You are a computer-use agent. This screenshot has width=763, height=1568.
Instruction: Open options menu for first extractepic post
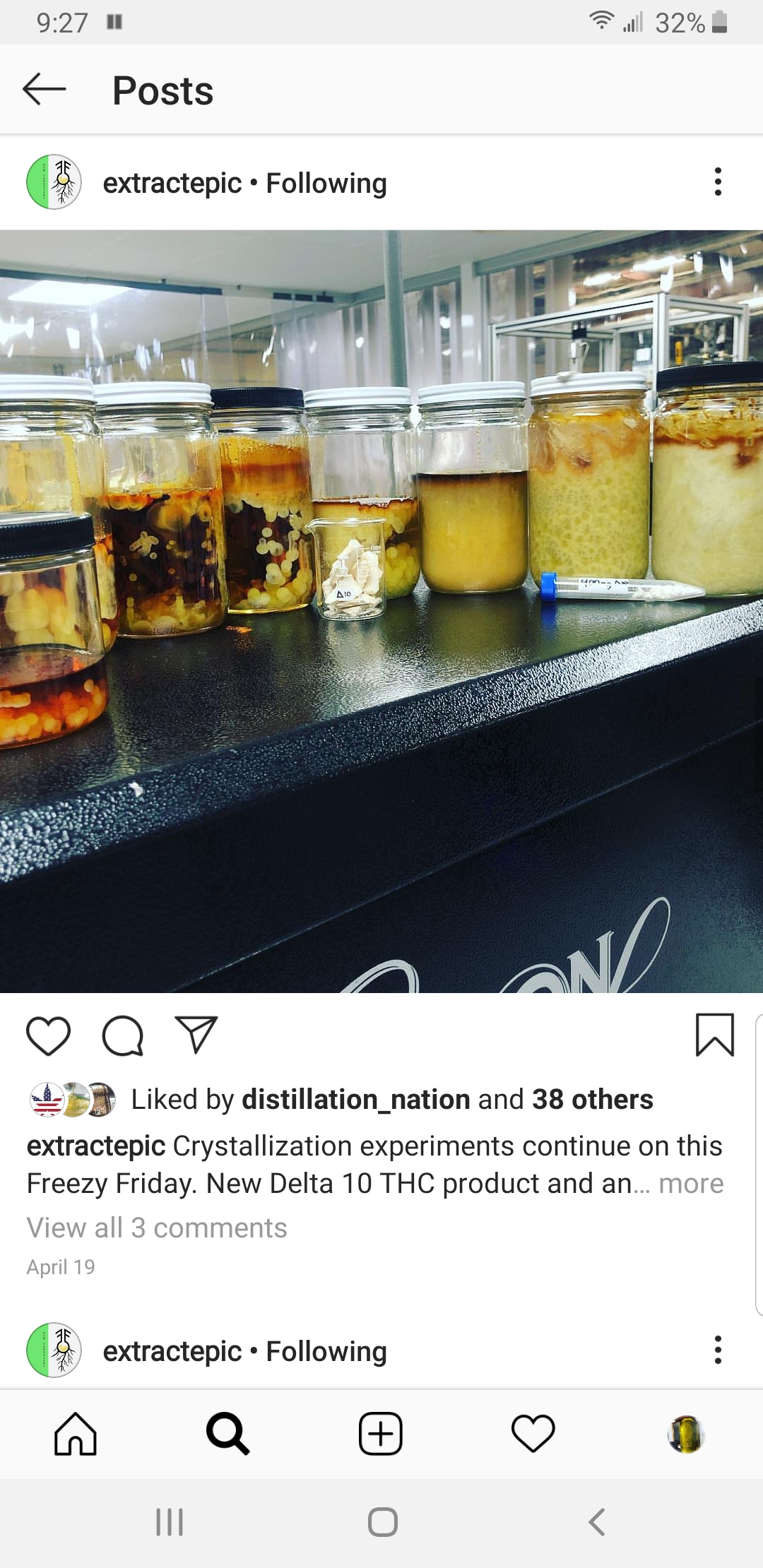click(718, 182)
